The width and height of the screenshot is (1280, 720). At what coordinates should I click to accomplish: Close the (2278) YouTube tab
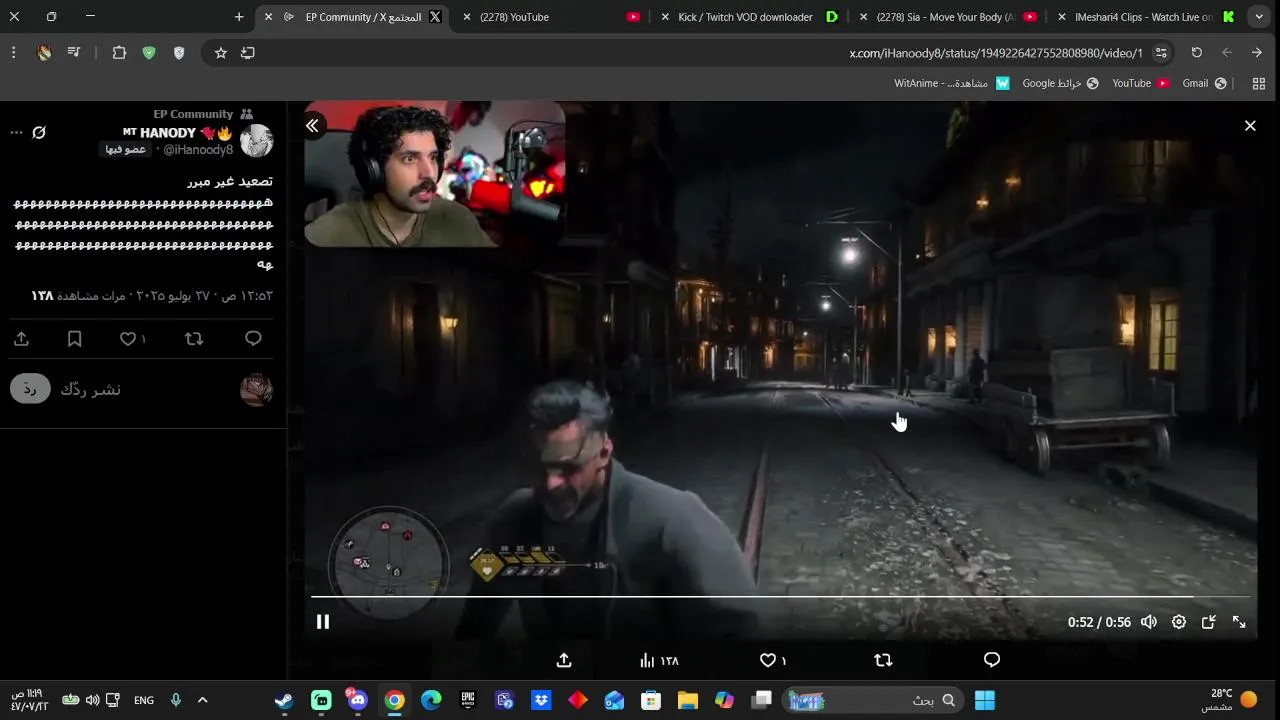[466, 17]
